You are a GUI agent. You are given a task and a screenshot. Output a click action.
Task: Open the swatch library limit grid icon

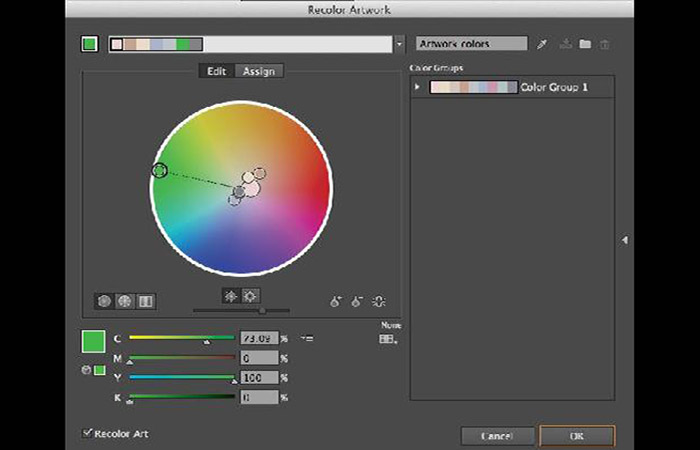pos(388,339)
